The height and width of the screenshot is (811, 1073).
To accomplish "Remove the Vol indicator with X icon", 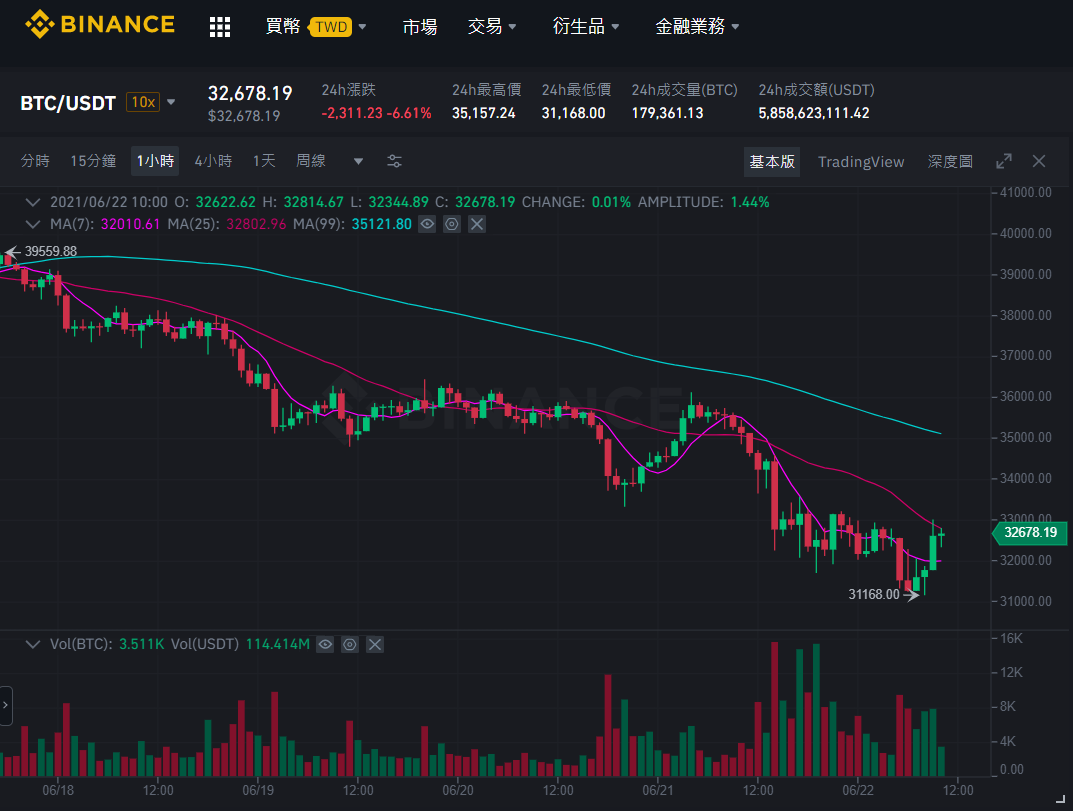I will click(374, 644).
